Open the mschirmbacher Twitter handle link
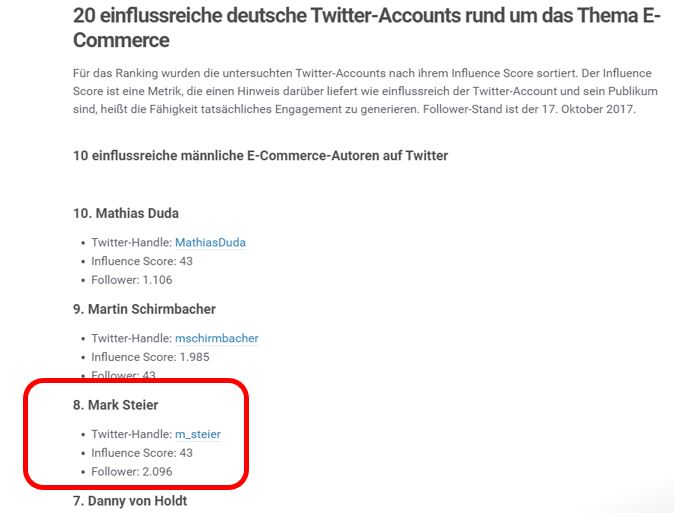Viewport: 681px width, 517px height. [217, 338]
